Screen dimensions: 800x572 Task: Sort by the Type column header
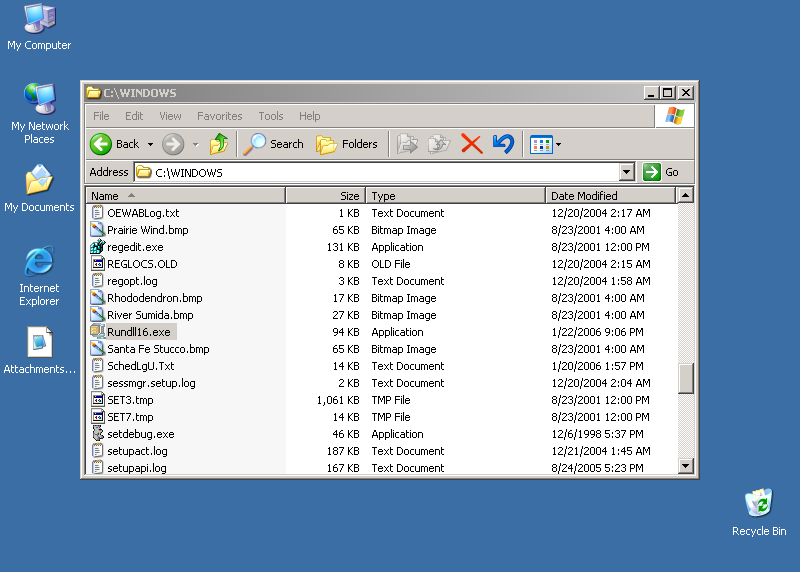(x=456, y=196)
